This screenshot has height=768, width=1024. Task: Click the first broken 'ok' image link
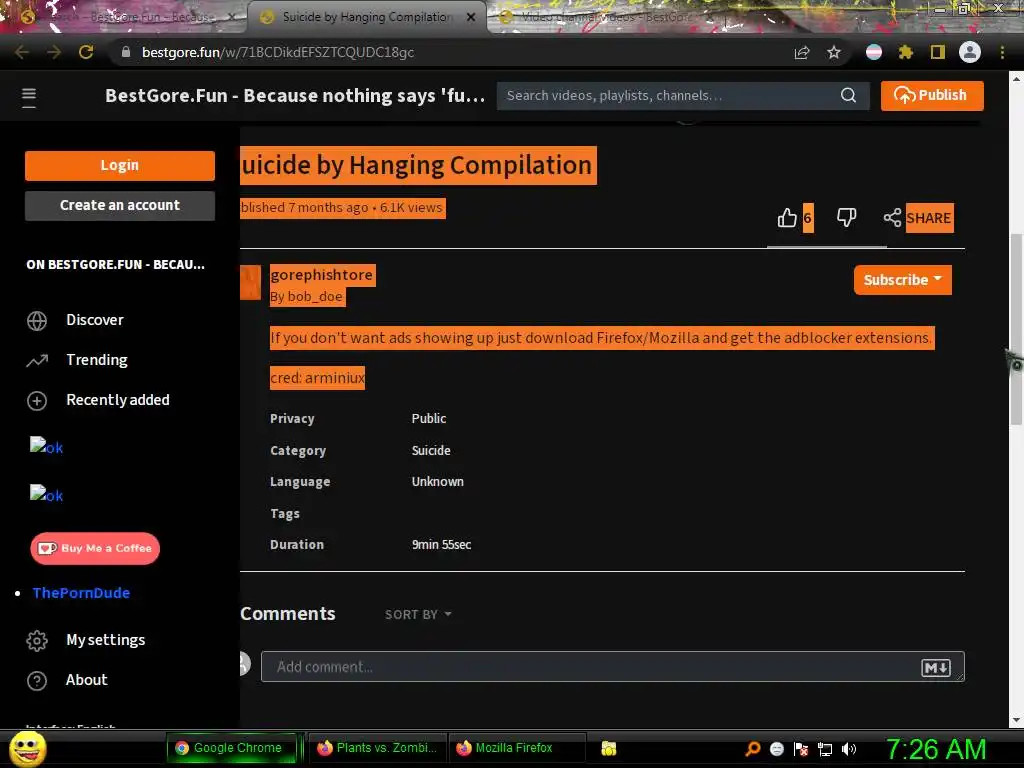click(x=46, y=447)
